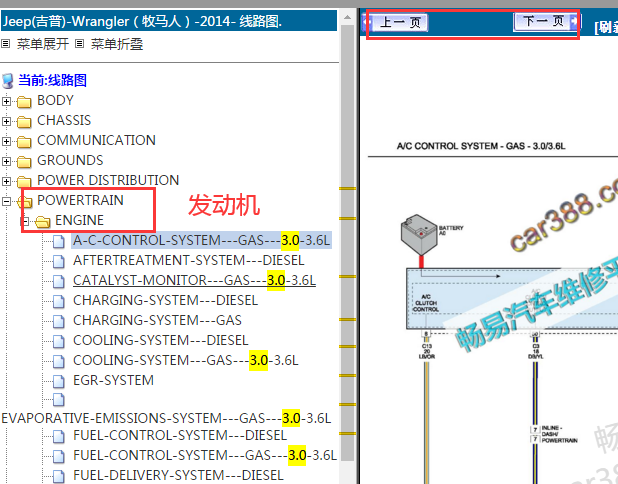Open CATALYST-MONITOR---GAS---3.0-3.6L diagram
Image resolution: width=618 pixels, height=484 pixels.
[194, 280]
